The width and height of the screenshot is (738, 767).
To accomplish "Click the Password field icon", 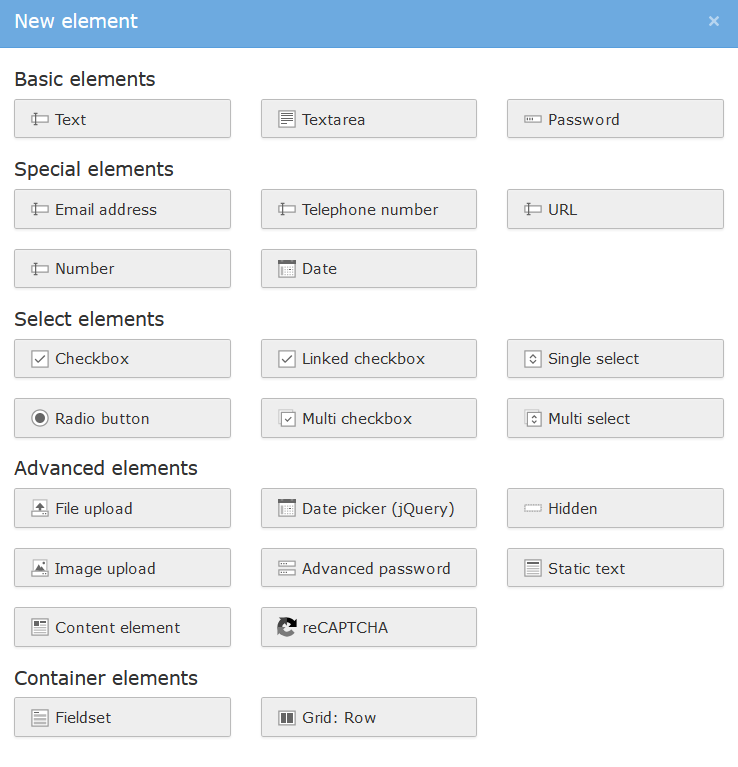I will pos(533,119).
